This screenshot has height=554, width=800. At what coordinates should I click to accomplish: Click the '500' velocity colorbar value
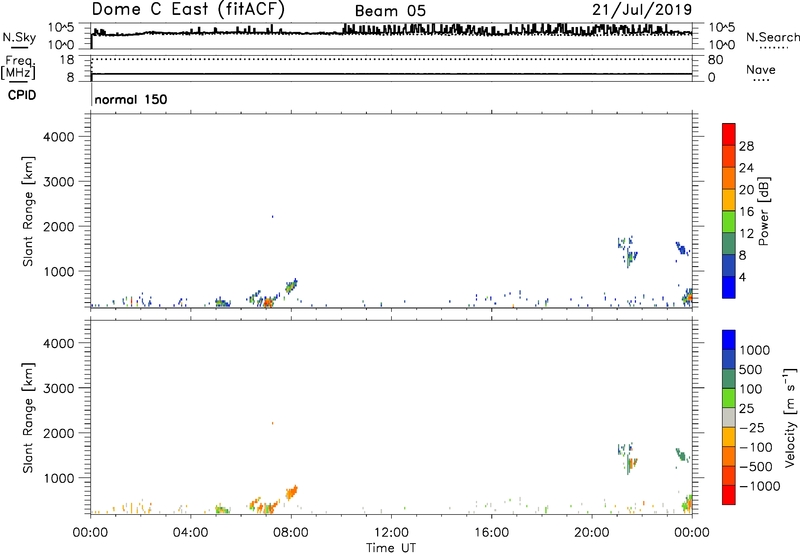(x=751, y=370)
